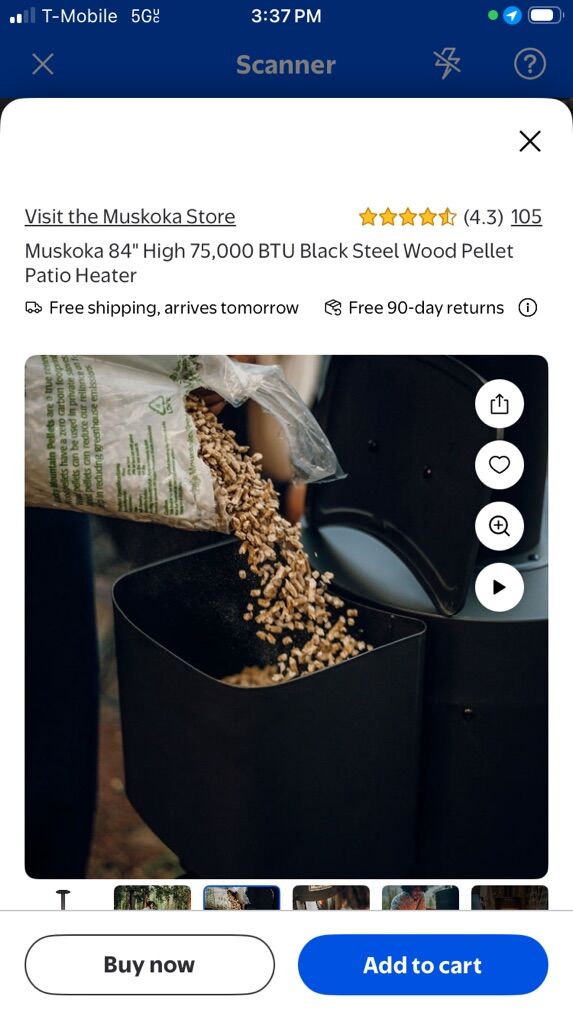Select the fourth product thumbnail
Screen dimensions: 573x1020
(x=331, y=898)
